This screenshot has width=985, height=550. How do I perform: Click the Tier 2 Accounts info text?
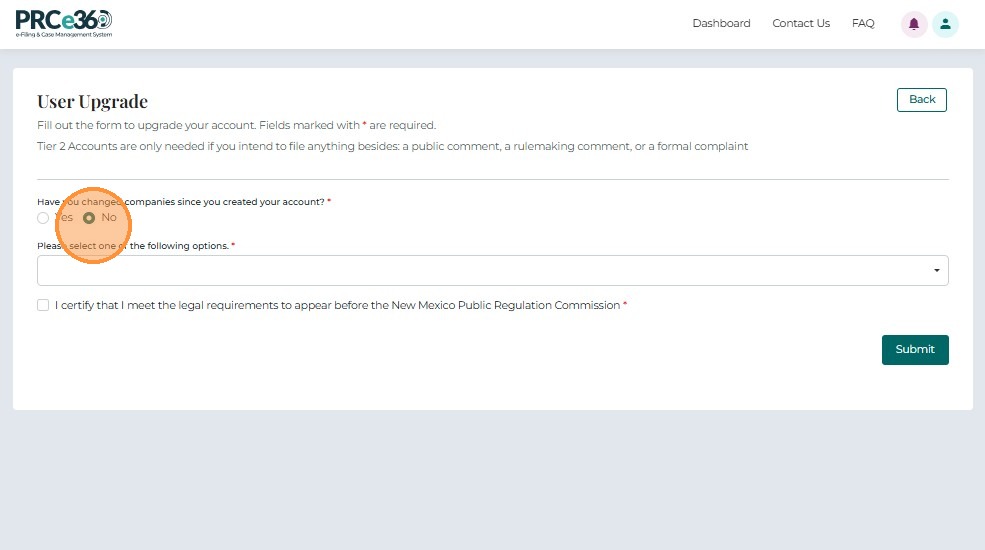392,146
